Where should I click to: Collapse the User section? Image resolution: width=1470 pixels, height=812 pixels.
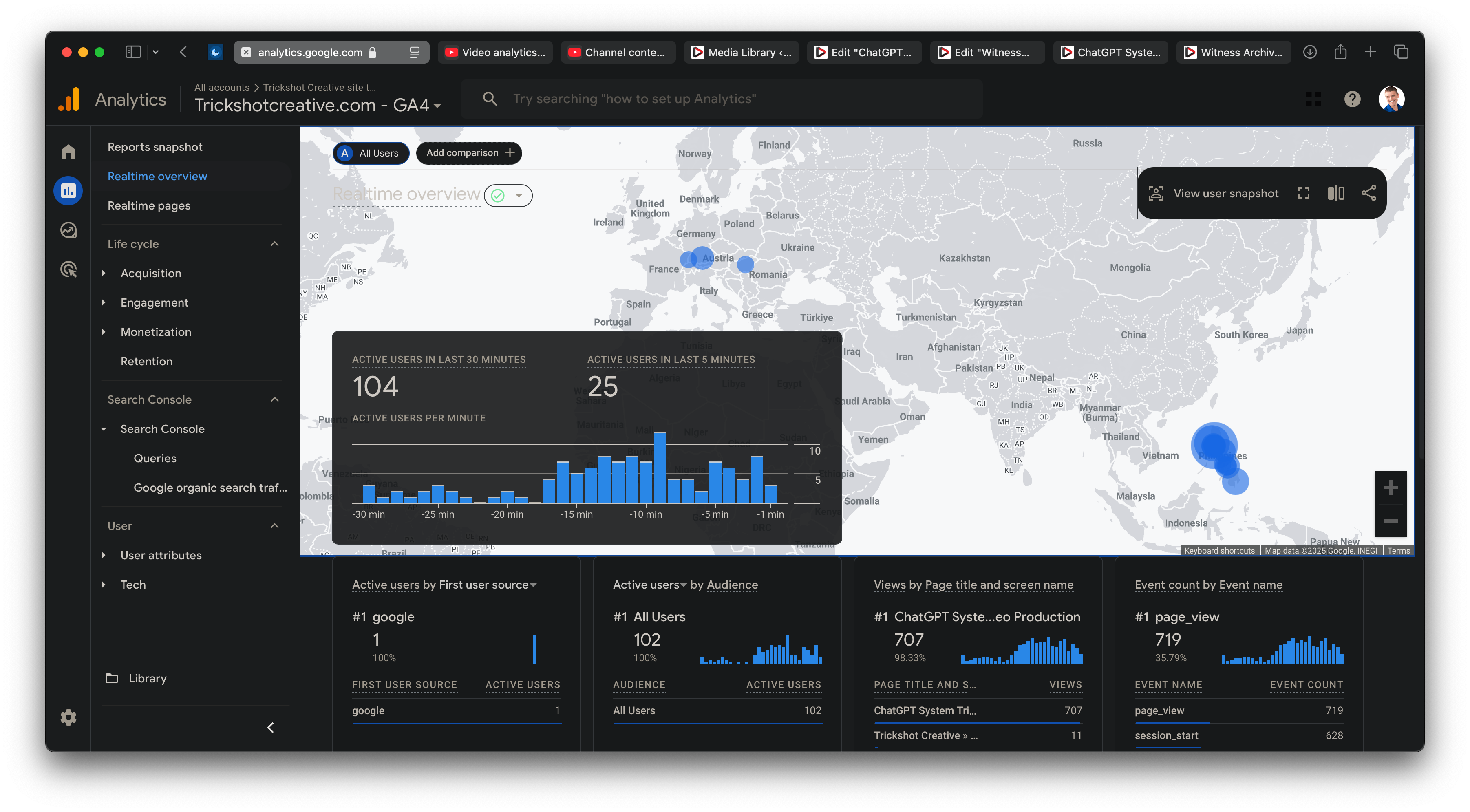point(274,526)
